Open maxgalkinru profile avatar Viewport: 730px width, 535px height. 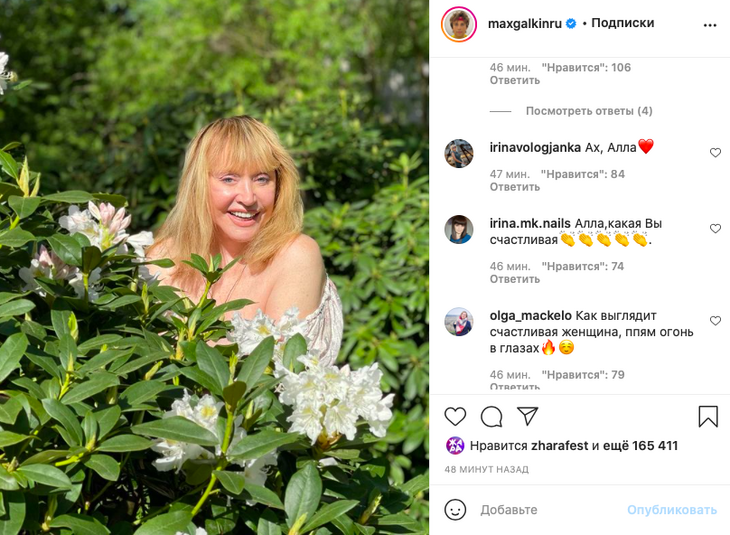(x=459, y=23)
